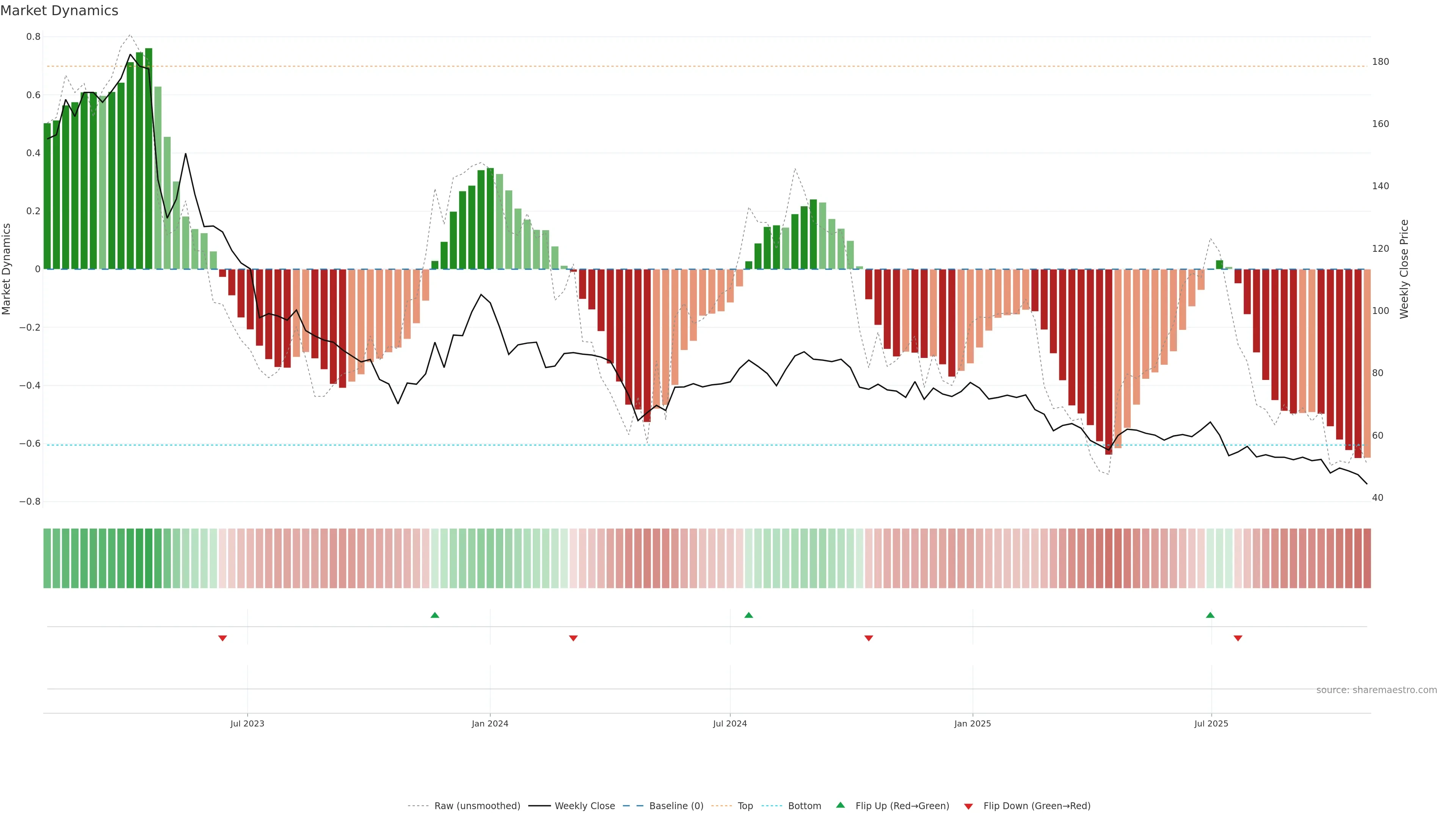
Task: Click the last red Flip Down marker after Jul 2025
Action: (x=1238, y=638)
